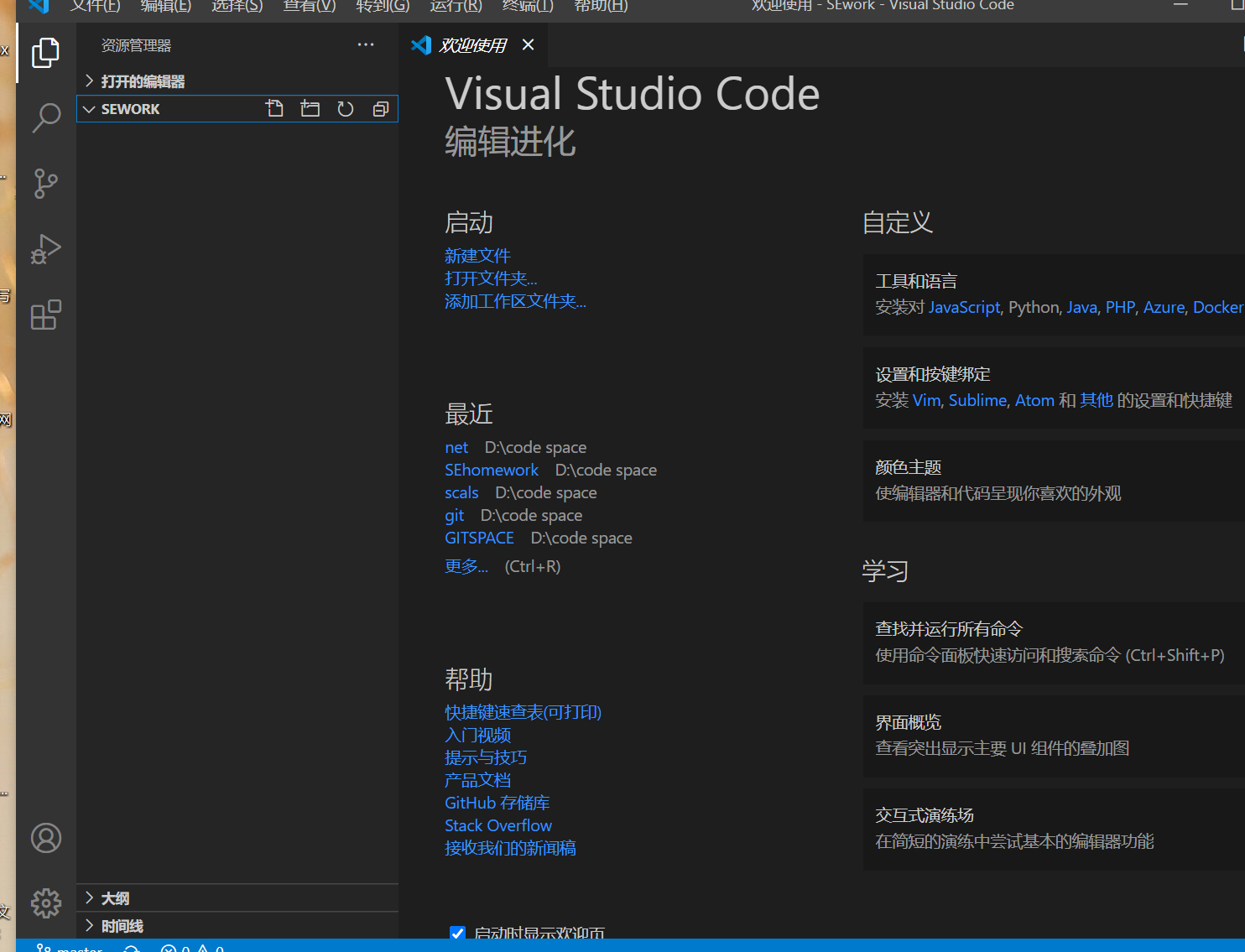Click the Atom keybindings link
The image size is (1245, 952).
tap(1034, 400)
